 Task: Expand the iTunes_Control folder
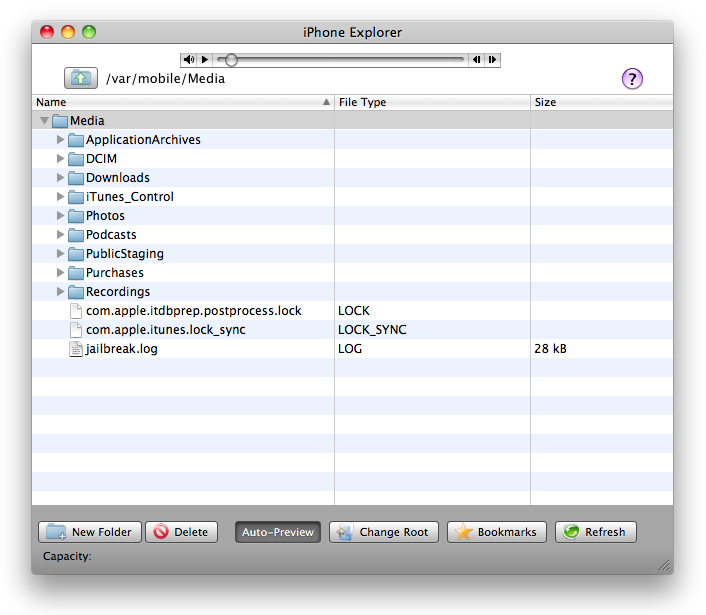61,197
